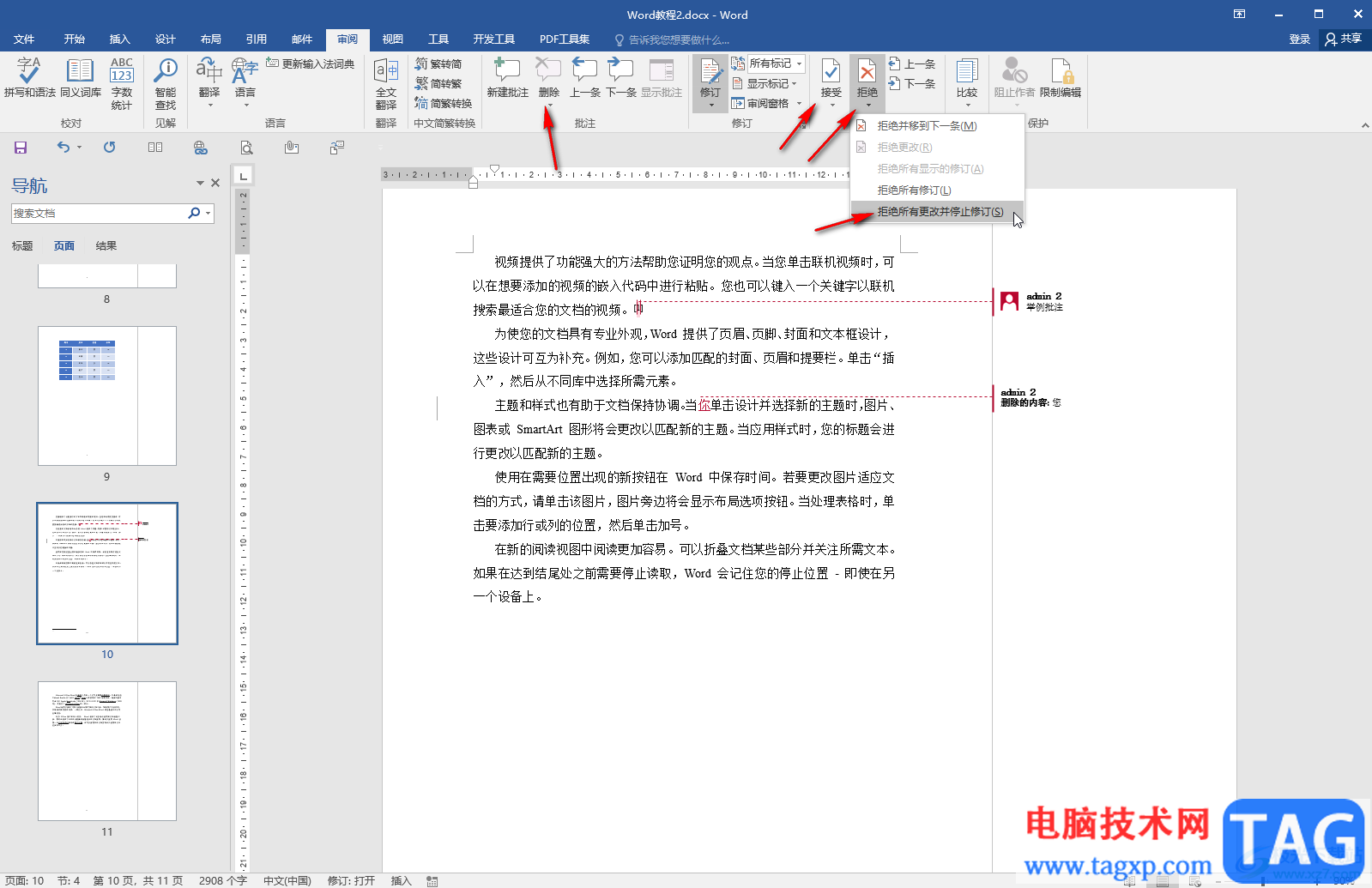Click the Accept (接受) change icon

[831, 72]
